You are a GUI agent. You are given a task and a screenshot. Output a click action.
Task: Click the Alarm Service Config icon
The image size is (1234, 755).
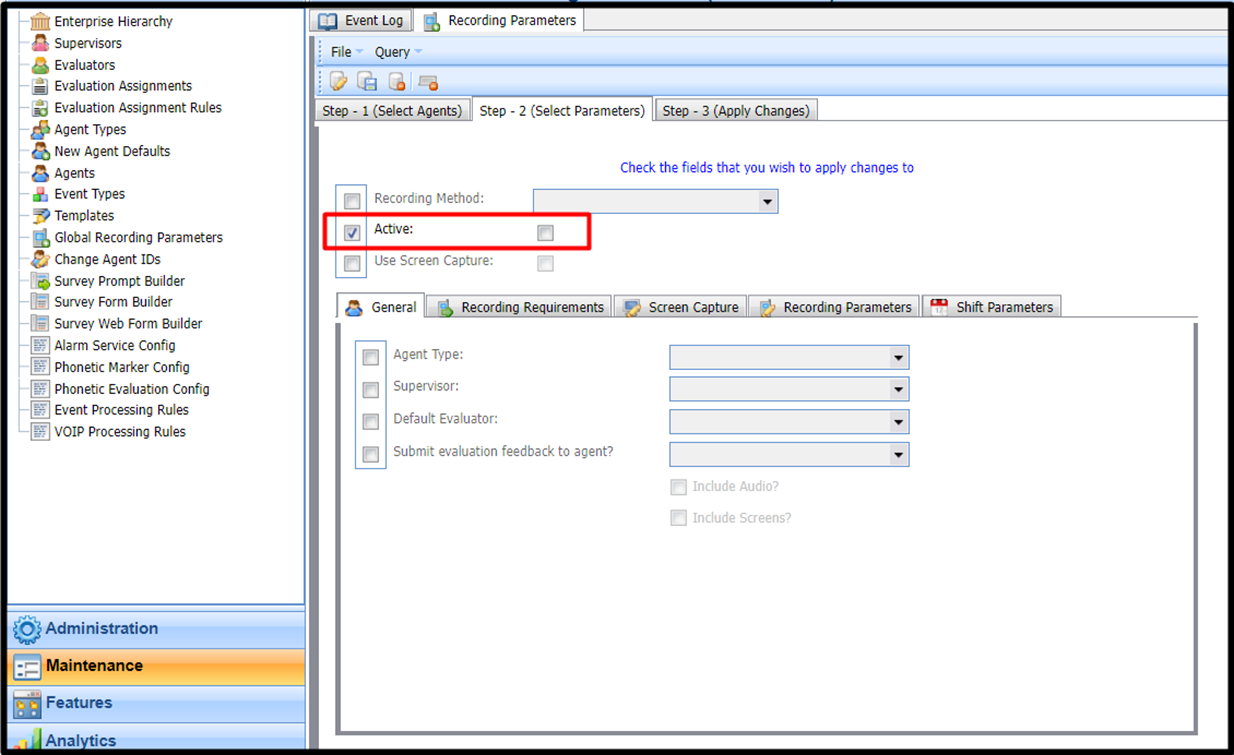40,345
